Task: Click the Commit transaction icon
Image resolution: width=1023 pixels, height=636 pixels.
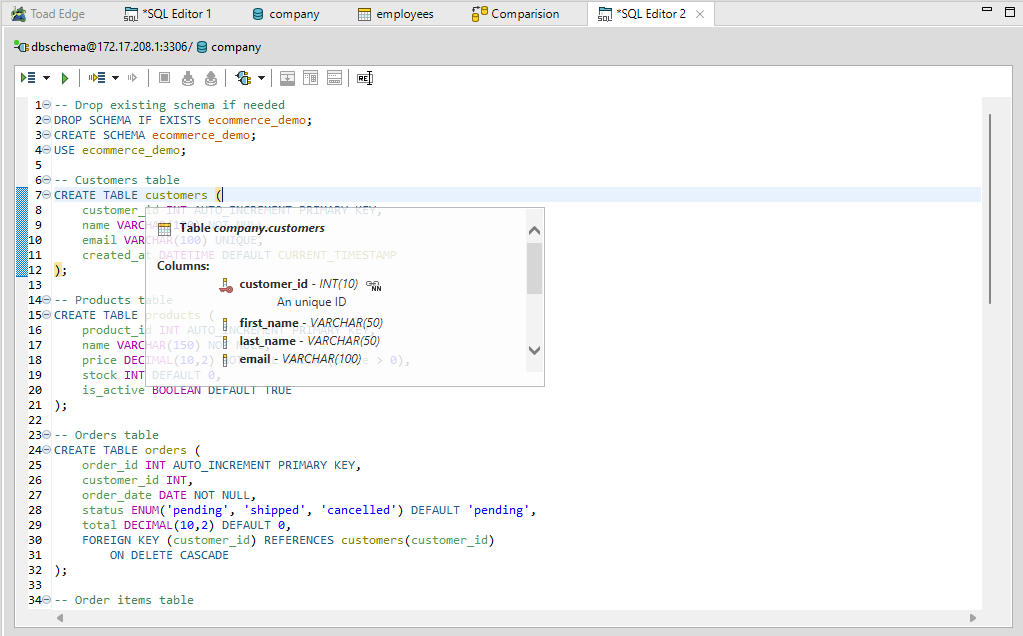Action: (188, 78)
